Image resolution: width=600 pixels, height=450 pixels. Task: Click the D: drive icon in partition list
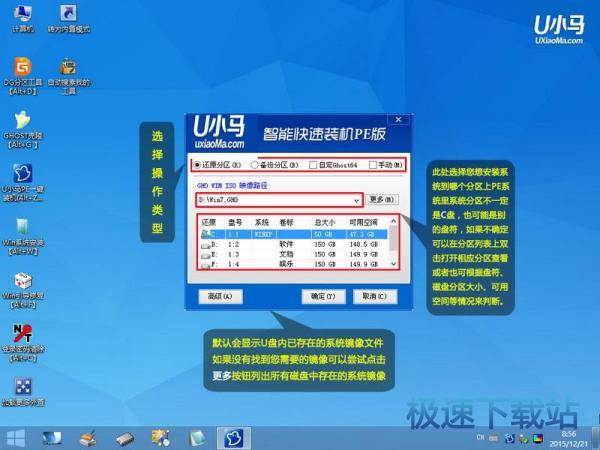(x=206, y=245)
